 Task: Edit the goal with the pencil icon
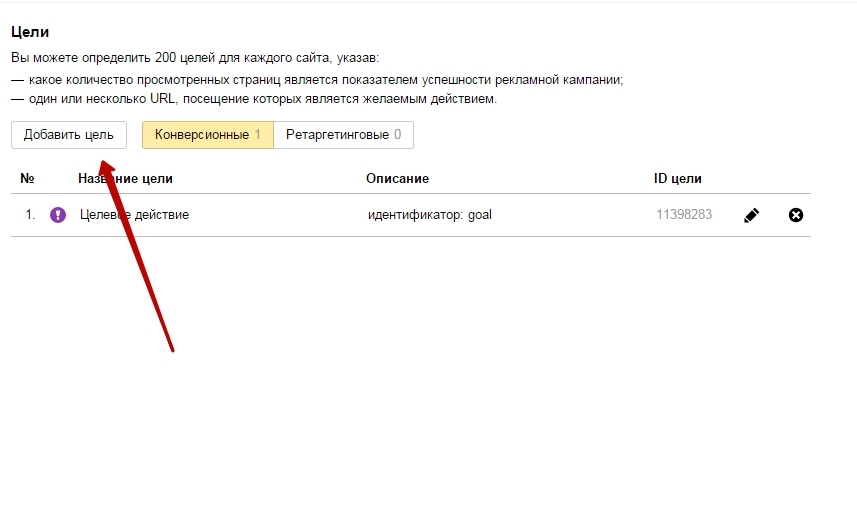tap(751, 215)
